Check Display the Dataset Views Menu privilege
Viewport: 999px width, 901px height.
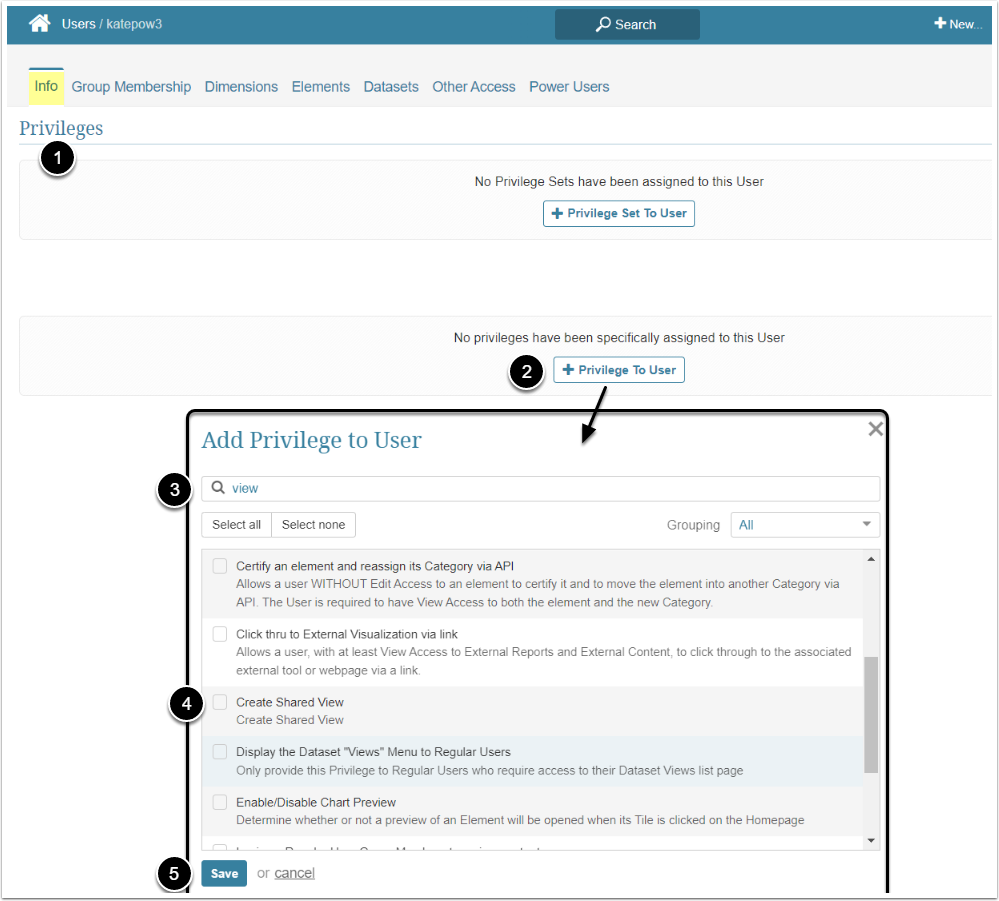[220, 752]
